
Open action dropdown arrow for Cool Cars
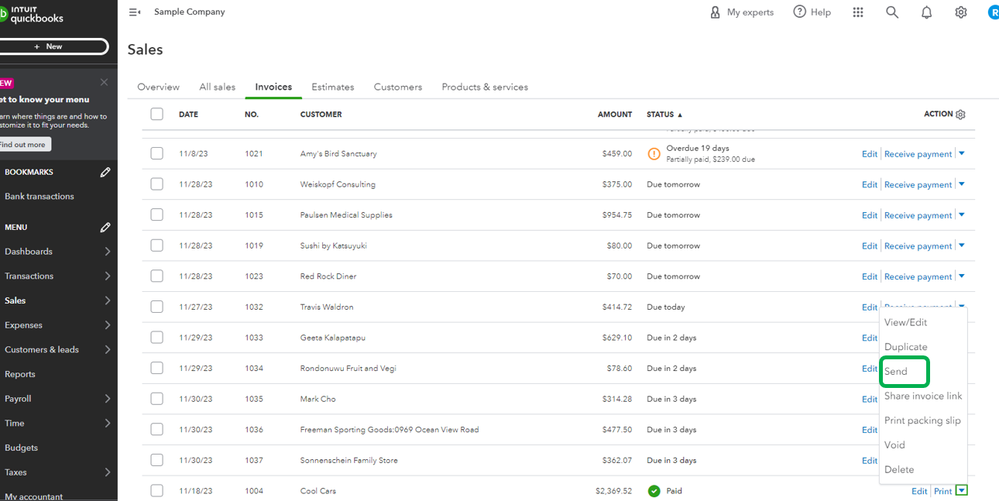coord(961,490)
